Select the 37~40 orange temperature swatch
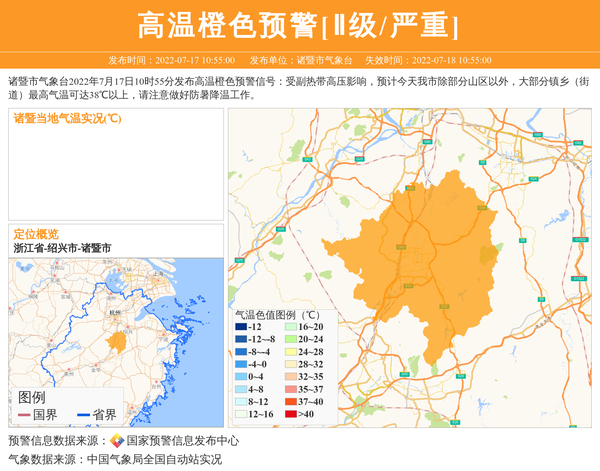 click(287, 399)
